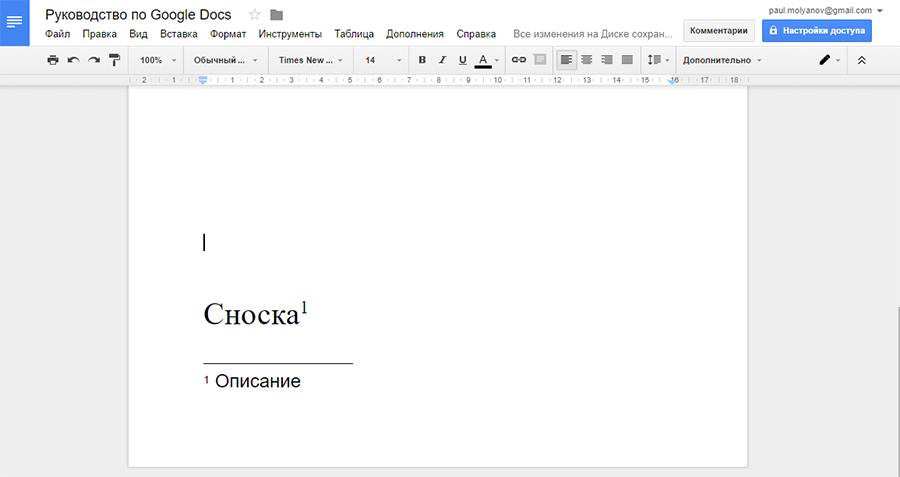Toggle italic formatting
This screenshot has height=477, width=900.
(x=442, y=60)
